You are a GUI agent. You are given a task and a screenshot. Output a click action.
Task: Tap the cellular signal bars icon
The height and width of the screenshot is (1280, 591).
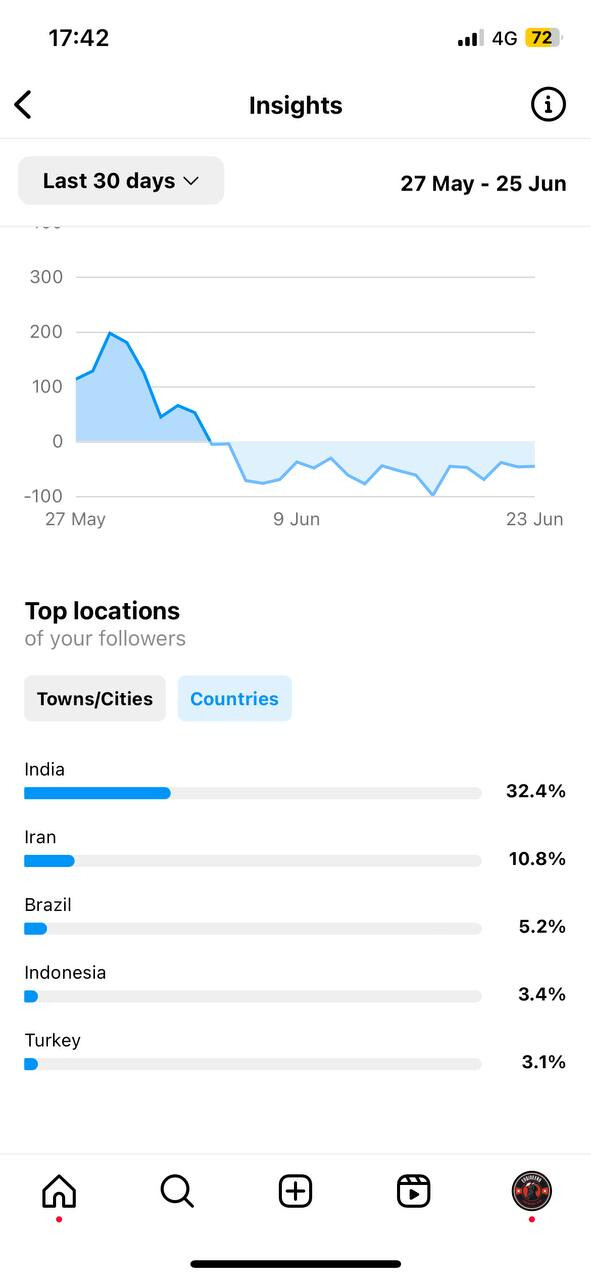(x=470, y=38)
